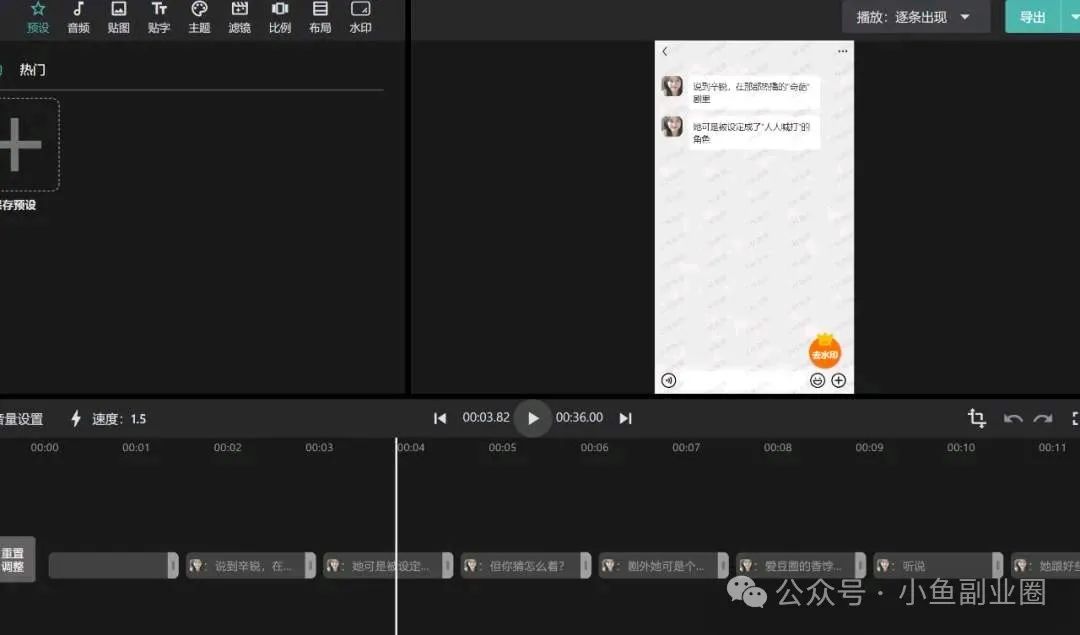
Task: Click the crop icon above the timeline
Action: [977, 418]
